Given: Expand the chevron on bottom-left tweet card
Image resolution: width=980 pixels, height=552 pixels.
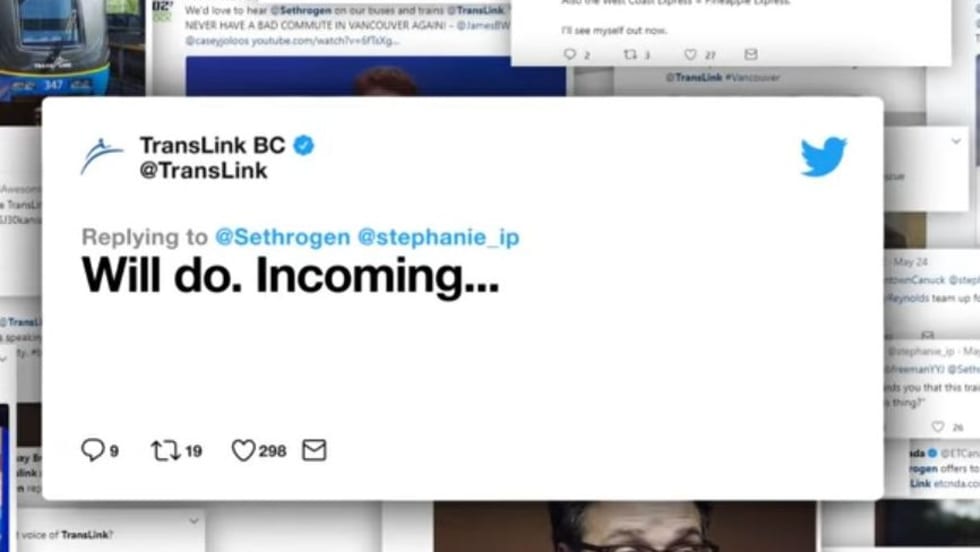Looking at the screenshot, I should coord(194,520).
